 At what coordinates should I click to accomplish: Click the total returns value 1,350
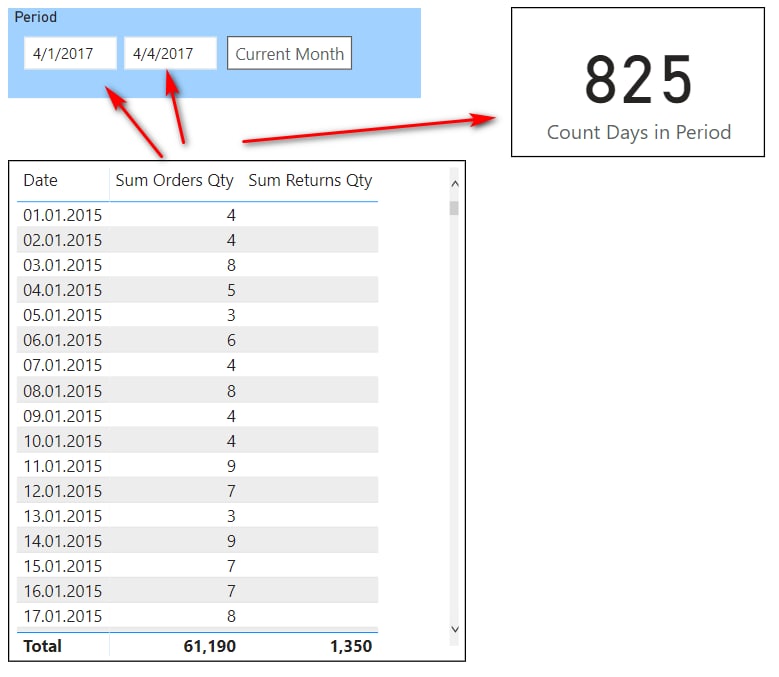point(351,646)
